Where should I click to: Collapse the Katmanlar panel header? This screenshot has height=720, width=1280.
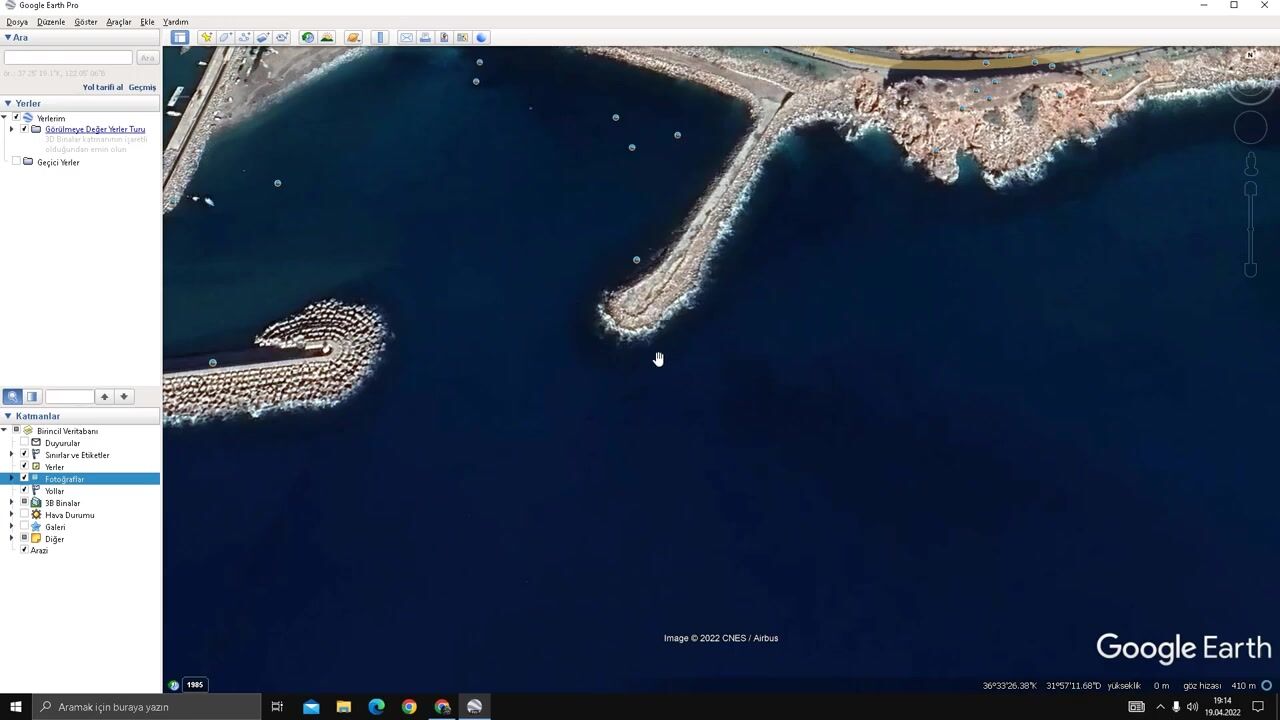click(x=8, y=416)
